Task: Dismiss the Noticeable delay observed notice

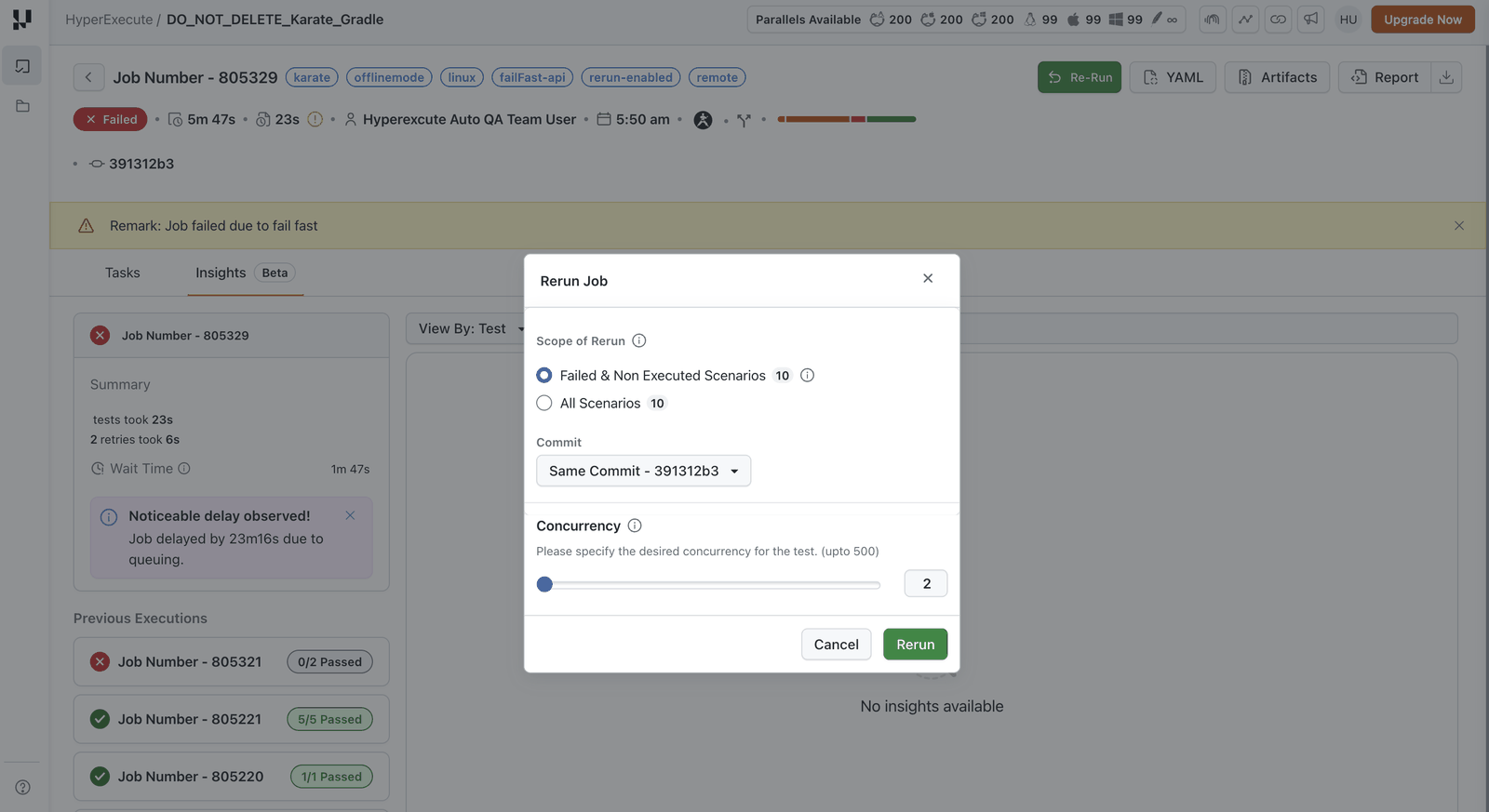Action: point(350,515)
